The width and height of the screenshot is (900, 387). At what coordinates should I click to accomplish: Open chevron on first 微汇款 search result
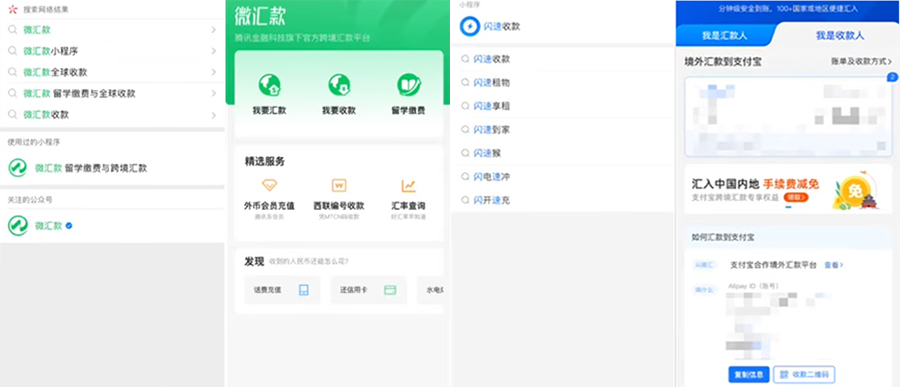(213, 30)
